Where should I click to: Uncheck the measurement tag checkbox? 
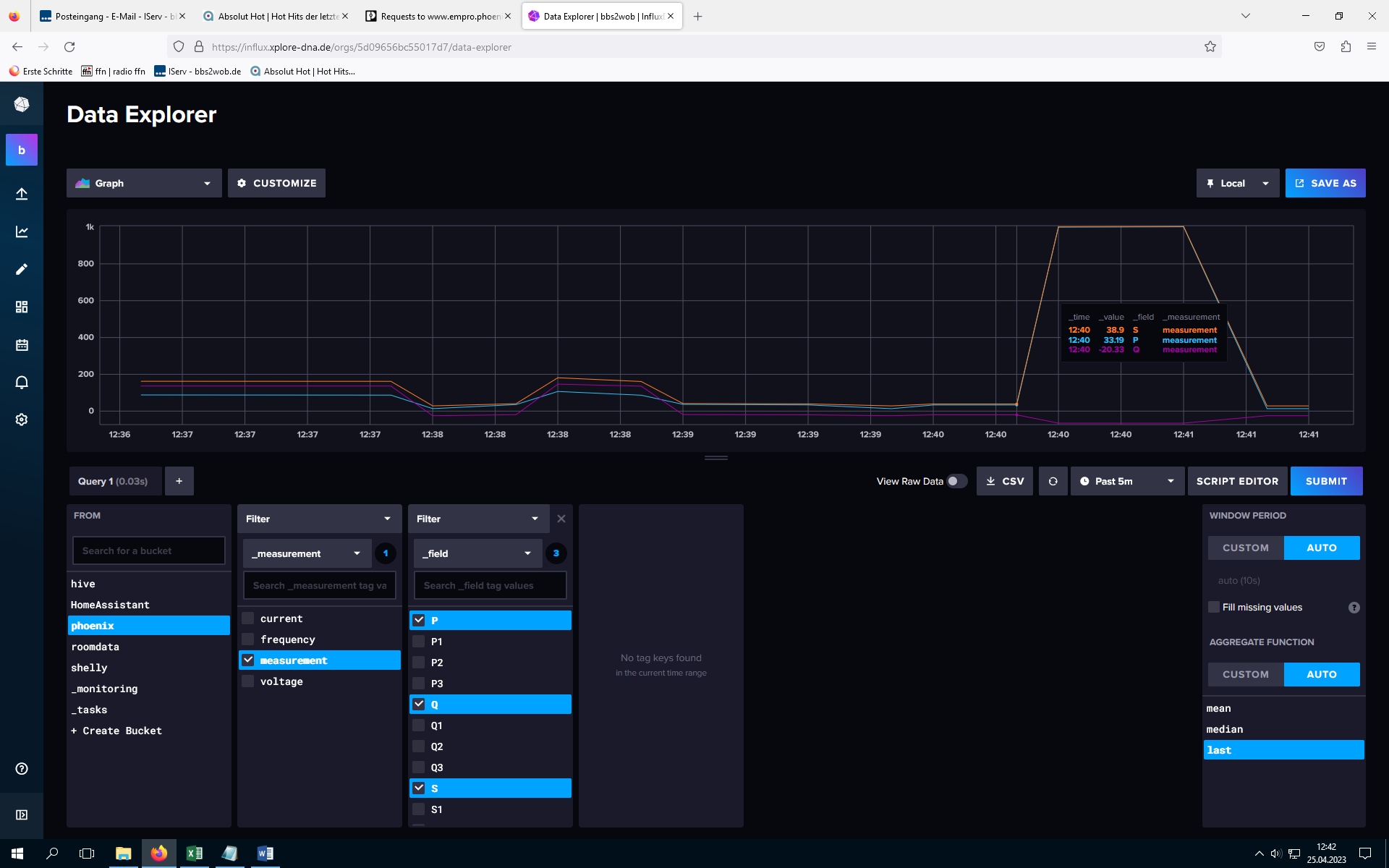248,660
